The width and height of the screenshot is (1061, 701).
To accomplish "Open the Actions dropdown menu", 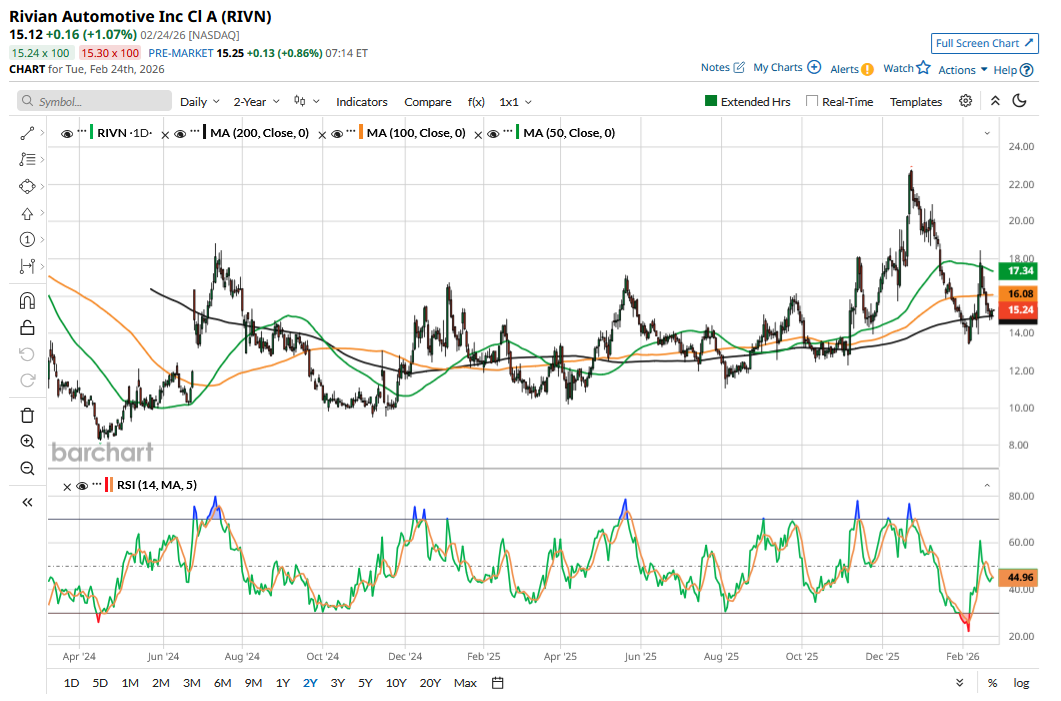I will pyautogui.click(x=963, y=69).
